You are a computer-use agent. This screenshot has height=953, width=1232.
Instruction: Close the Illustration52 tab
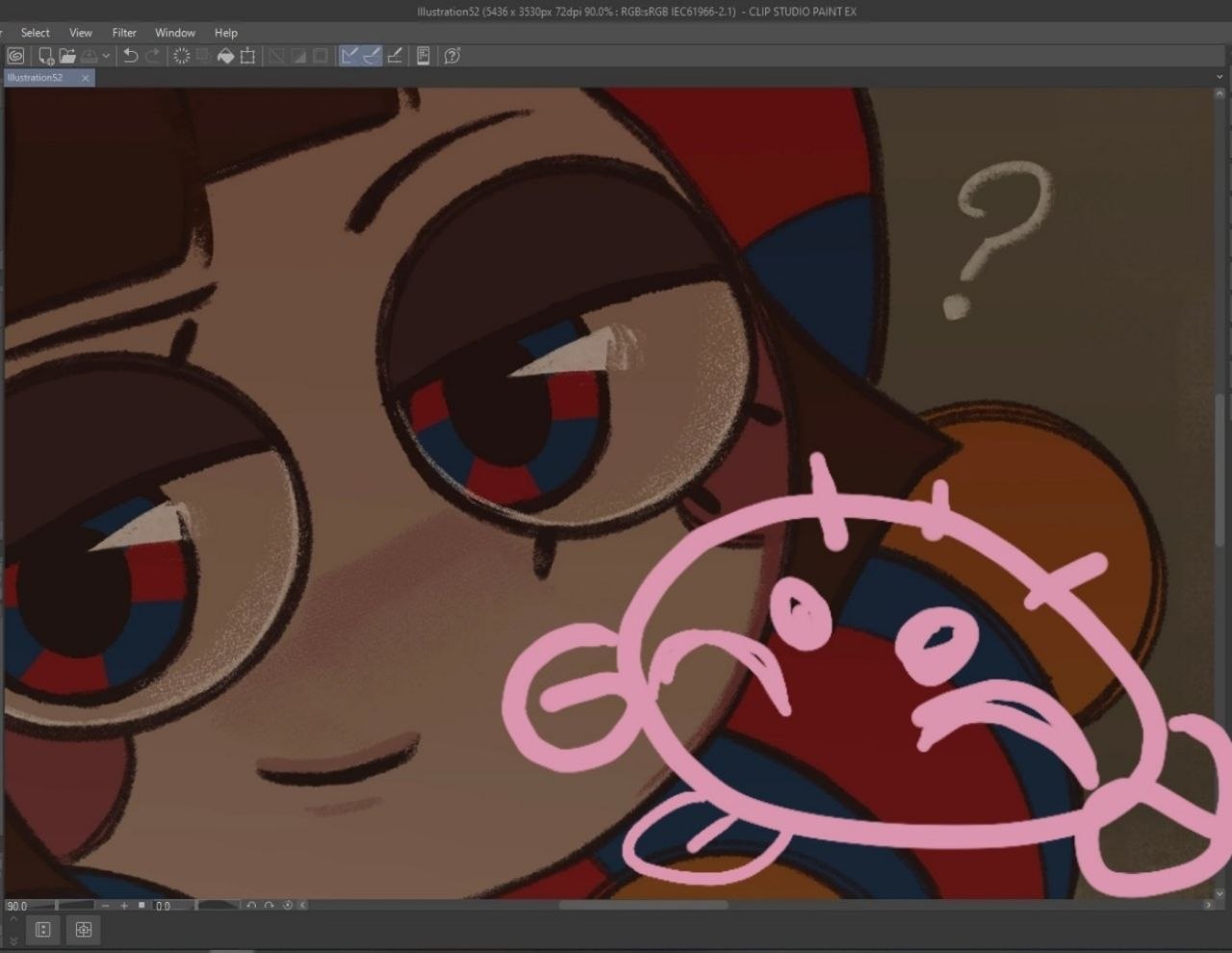pyautogui.click(x=86, y=78)
